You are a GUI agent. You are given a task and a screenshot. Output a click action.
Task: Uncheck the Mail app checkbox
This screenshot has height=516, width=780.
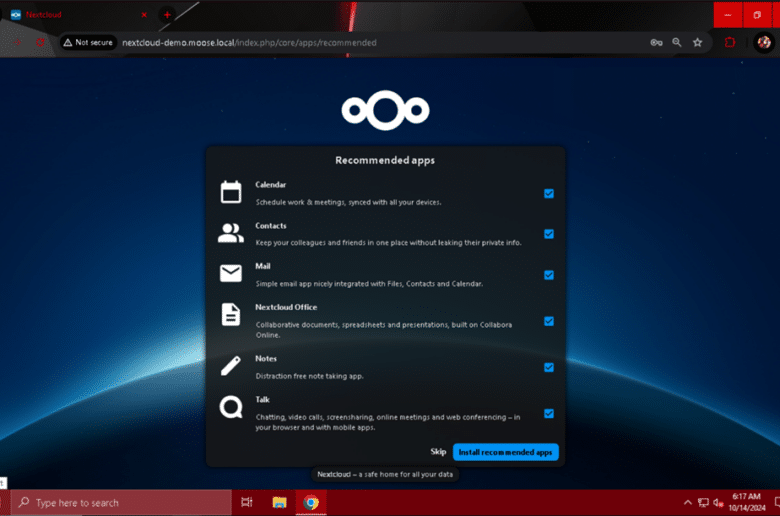[x=549, y=275]
